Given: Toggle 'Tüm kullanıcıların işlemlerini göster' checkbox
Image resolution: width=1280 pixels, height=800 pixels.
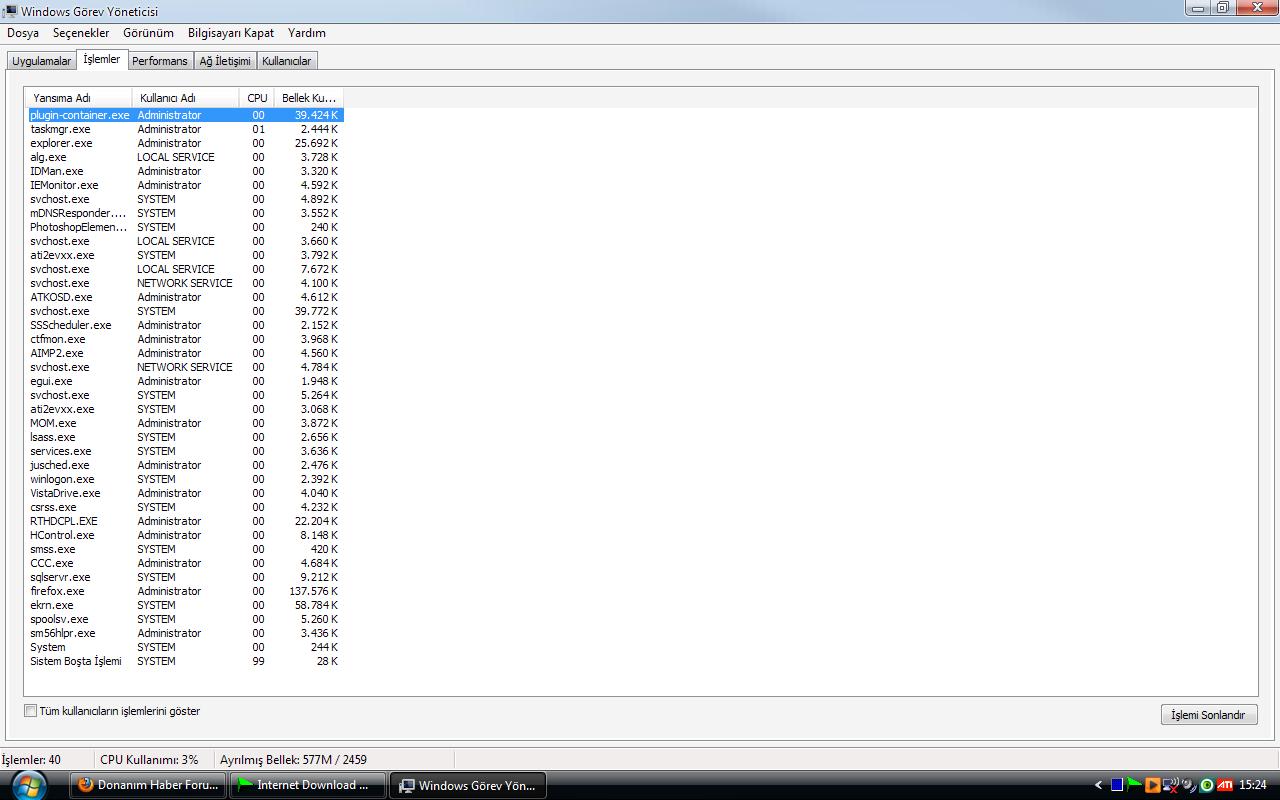Looking at the screenshot, I should tap(30, 711).
